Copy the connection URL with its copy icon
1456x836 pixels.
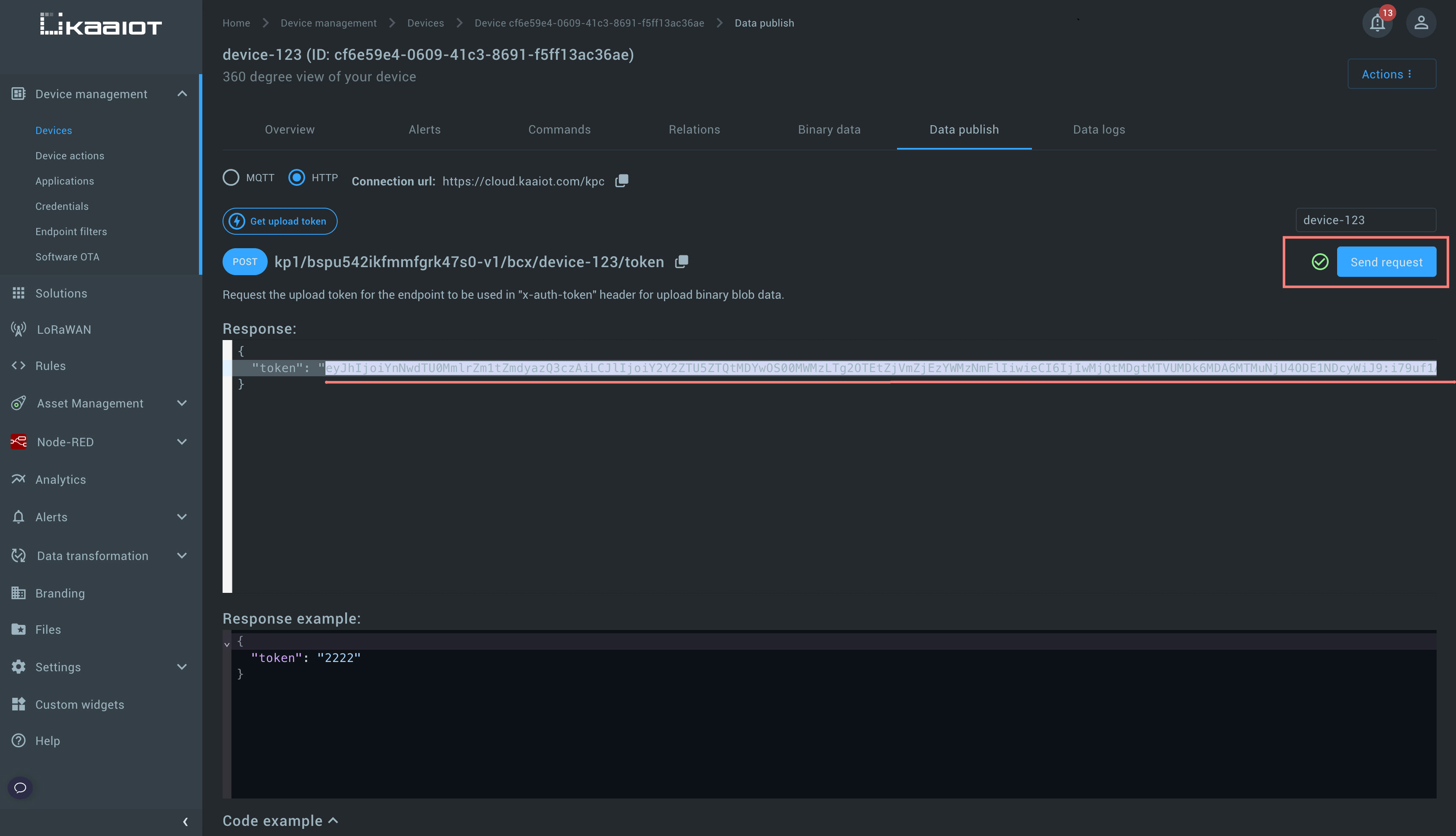(x=621, y=181)
